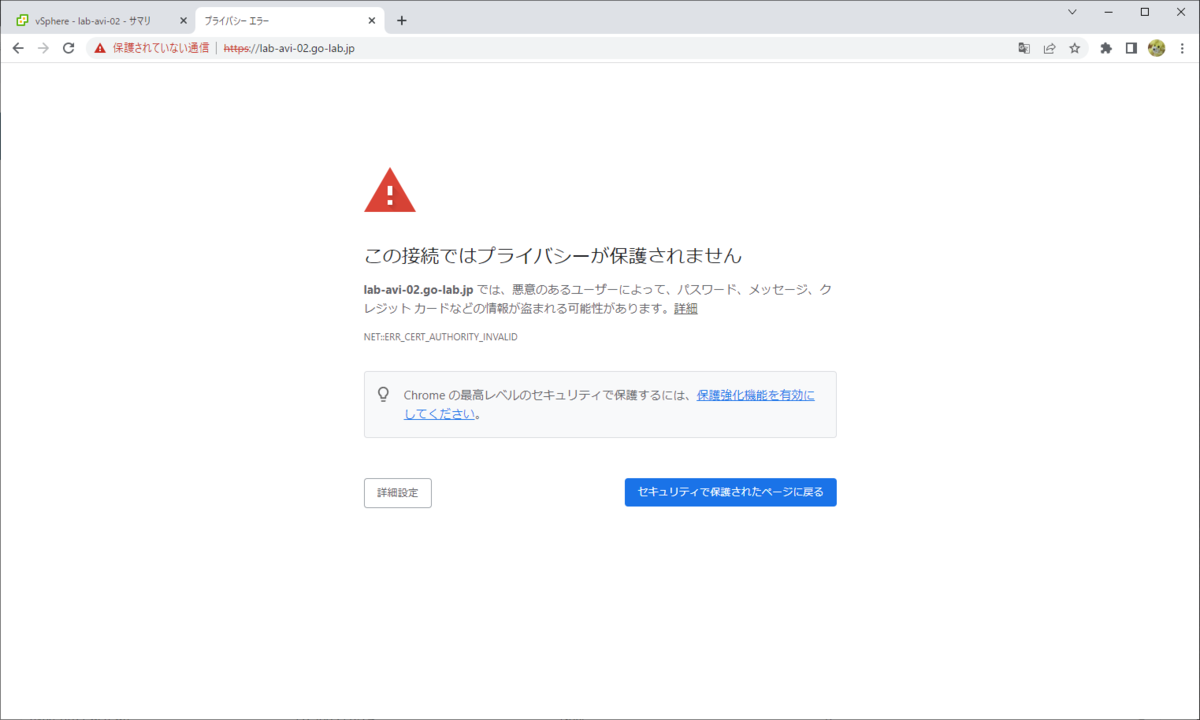The width and height of the screenshot is (1200, 720).
Task: Toggle the side panel icon
Action: 1131,48
